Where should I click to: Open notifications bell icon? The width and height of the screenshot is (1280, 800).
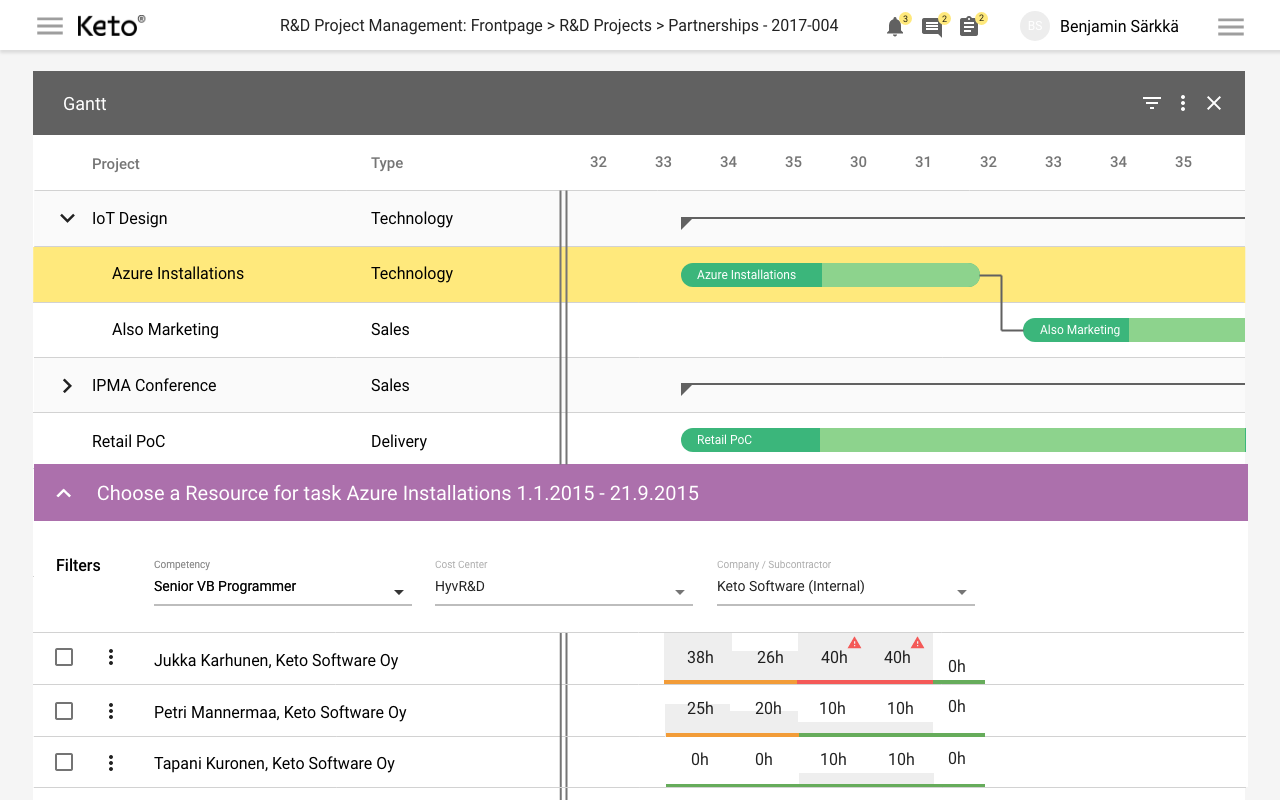pyautogui.click(x=895, y=27)
